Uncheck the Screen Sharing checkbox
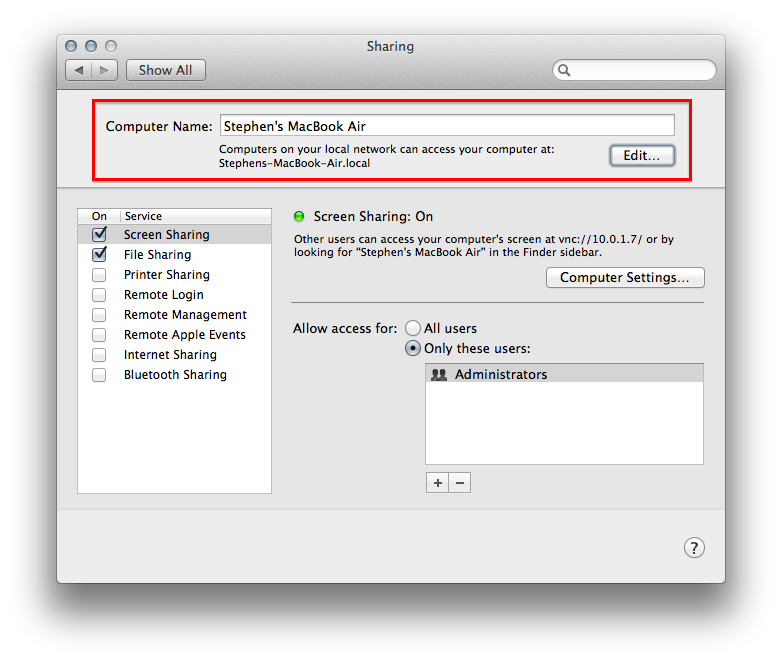This screenshot has width=782, height=662. 99,234
